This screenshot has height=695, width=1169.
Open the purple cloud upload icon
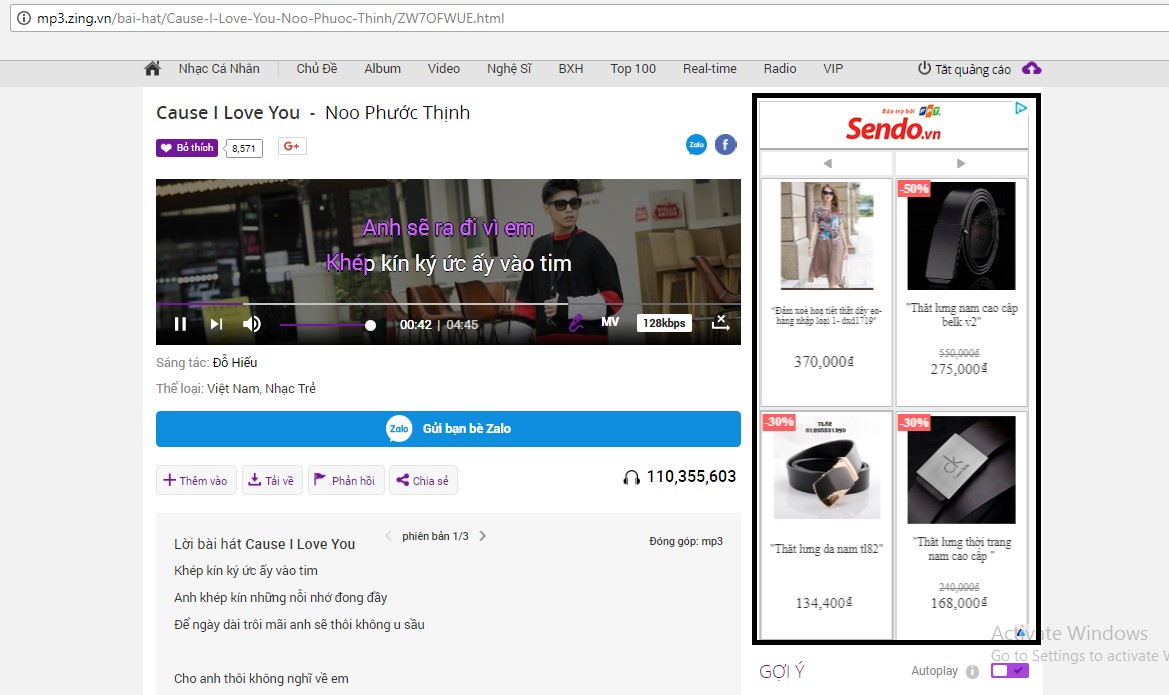coord(1032,69)
